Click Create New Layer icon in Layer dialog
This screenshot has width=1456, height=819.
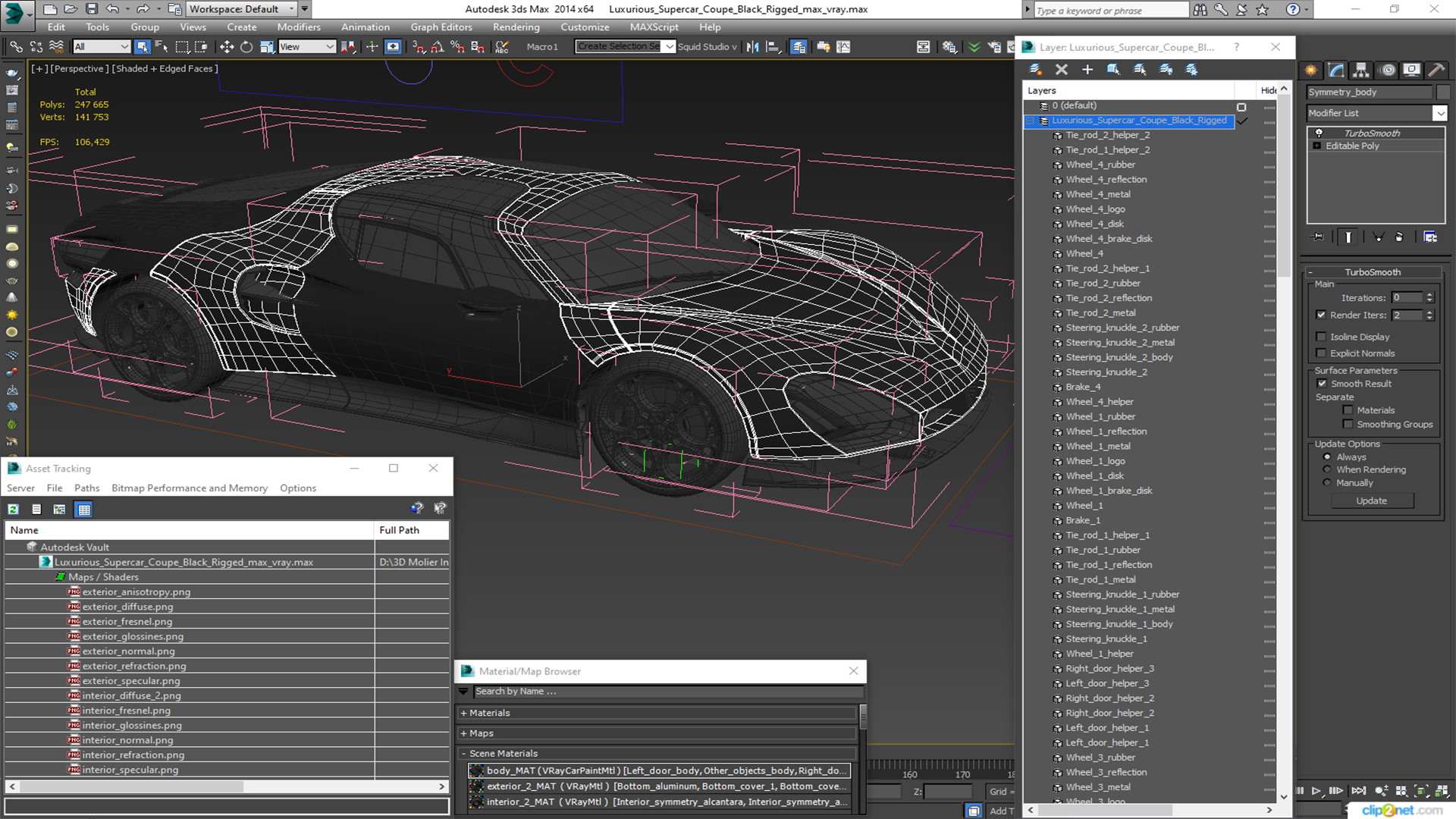coord(1035,70)
